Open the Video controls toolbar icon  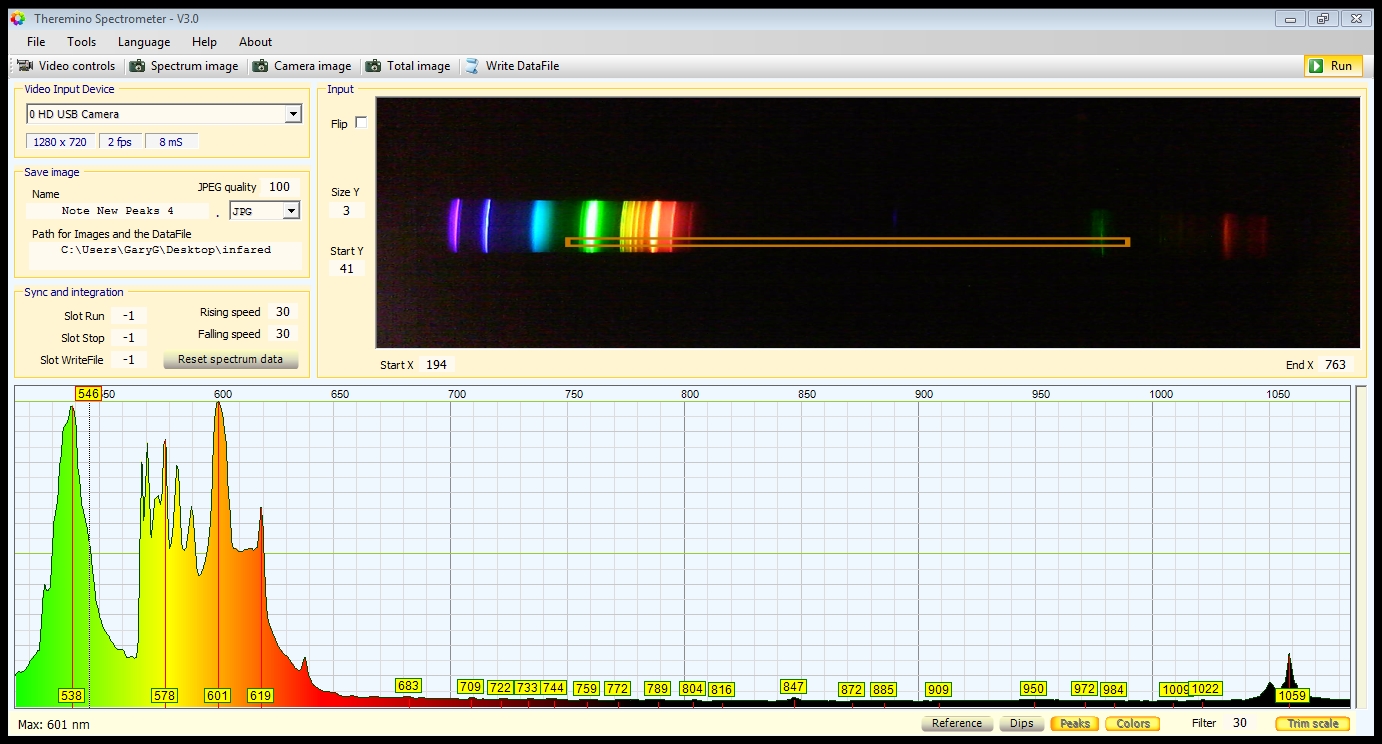coord(25,66)
